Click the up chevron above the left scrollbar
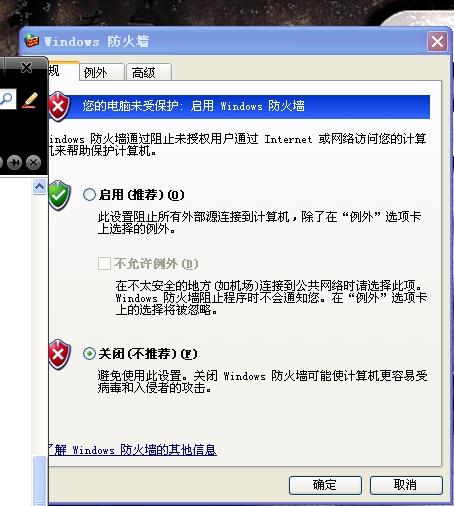 point(40,186)
